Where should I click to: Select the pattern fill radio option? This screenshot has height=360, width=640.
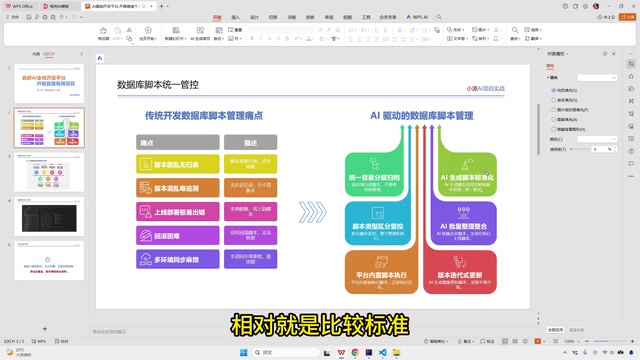point(553,120)
